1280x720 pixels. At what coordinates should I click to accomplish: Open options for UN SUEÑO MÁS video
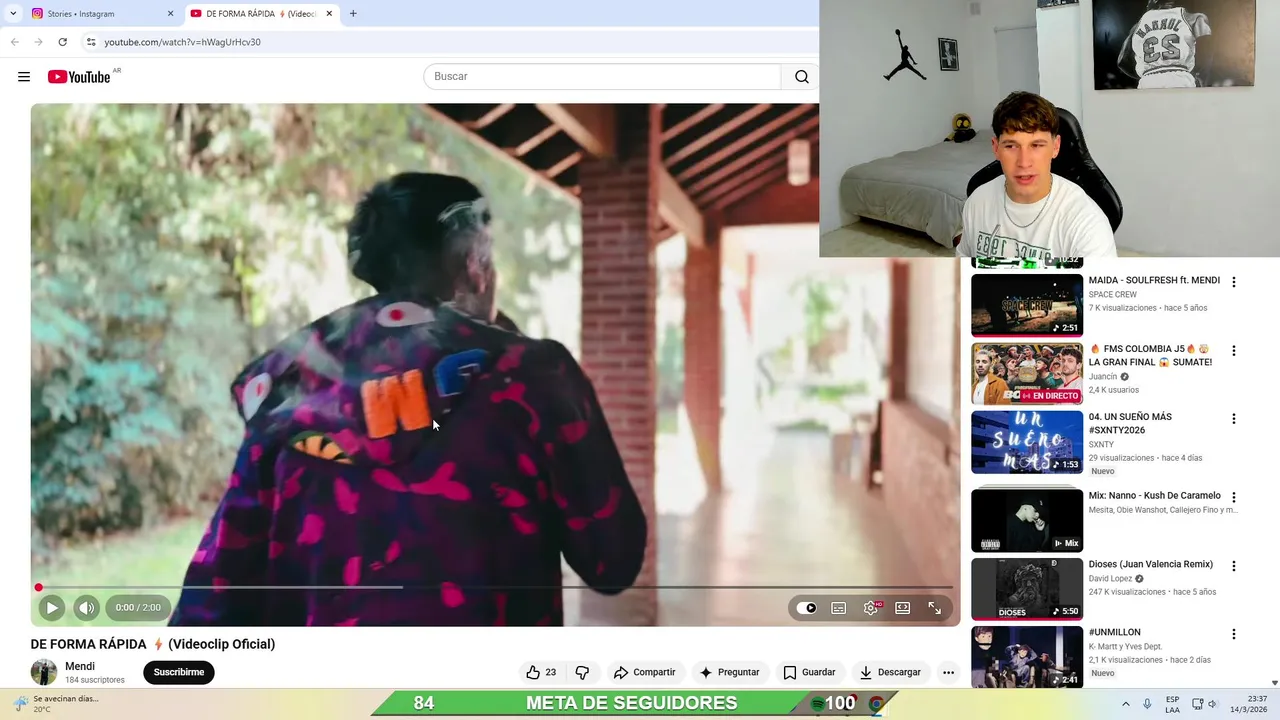pyautogui.click(x=1233, y=419)
